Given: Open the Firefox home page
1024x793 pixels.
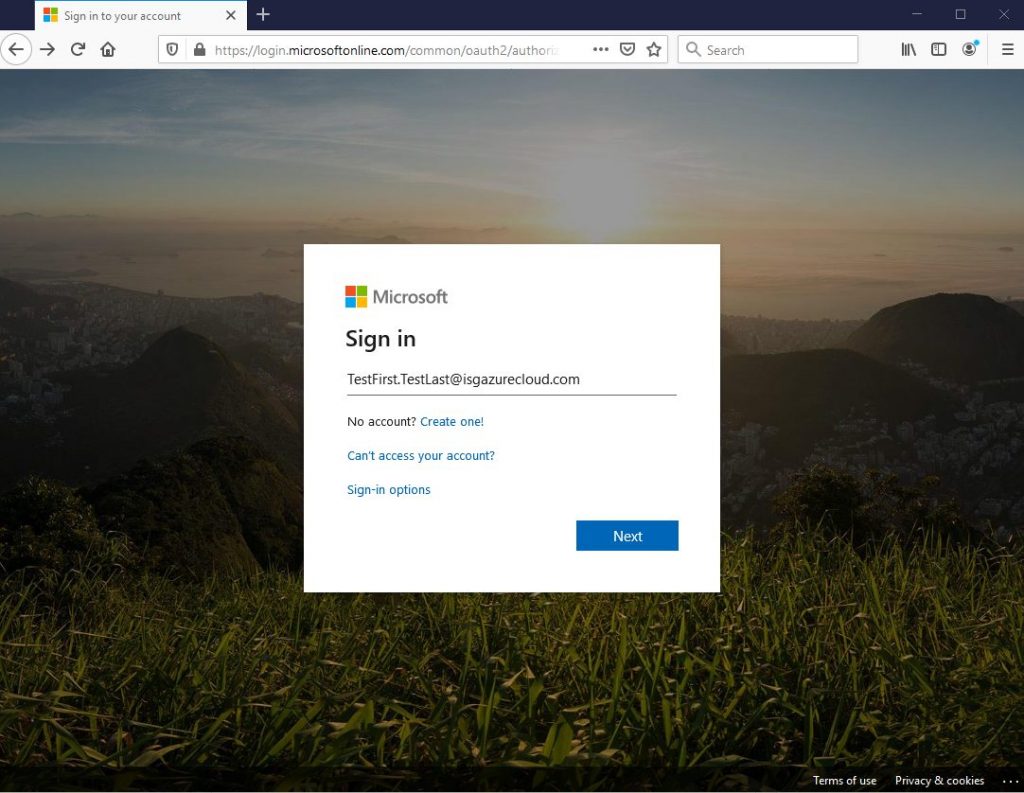Looking at the screenshot, I should 108,50.
